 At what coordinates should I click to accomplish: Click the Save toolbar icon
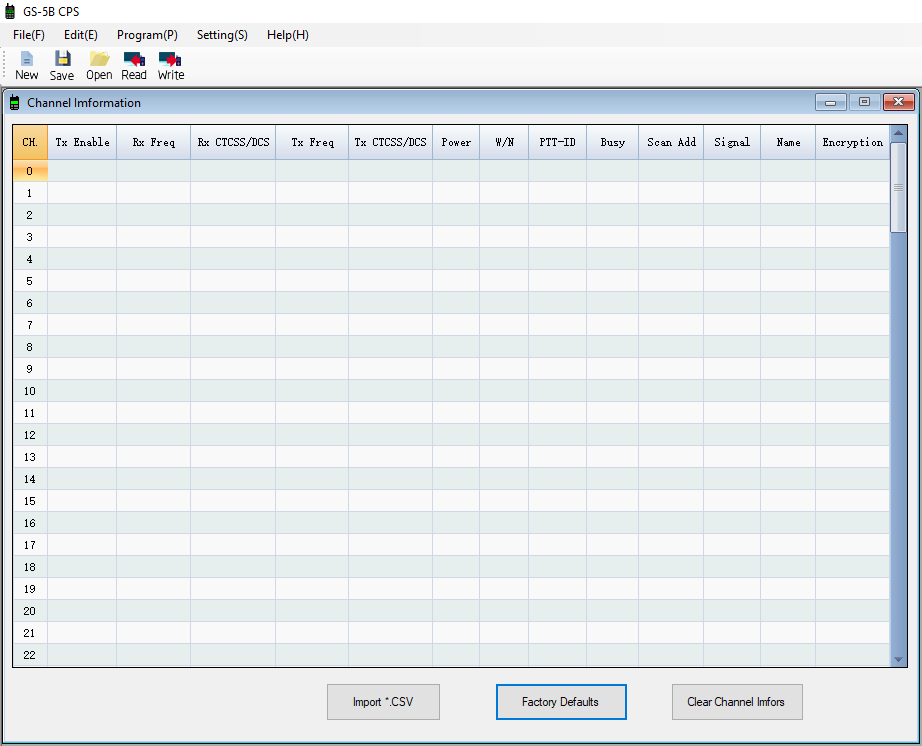click(x=62, y=60)
